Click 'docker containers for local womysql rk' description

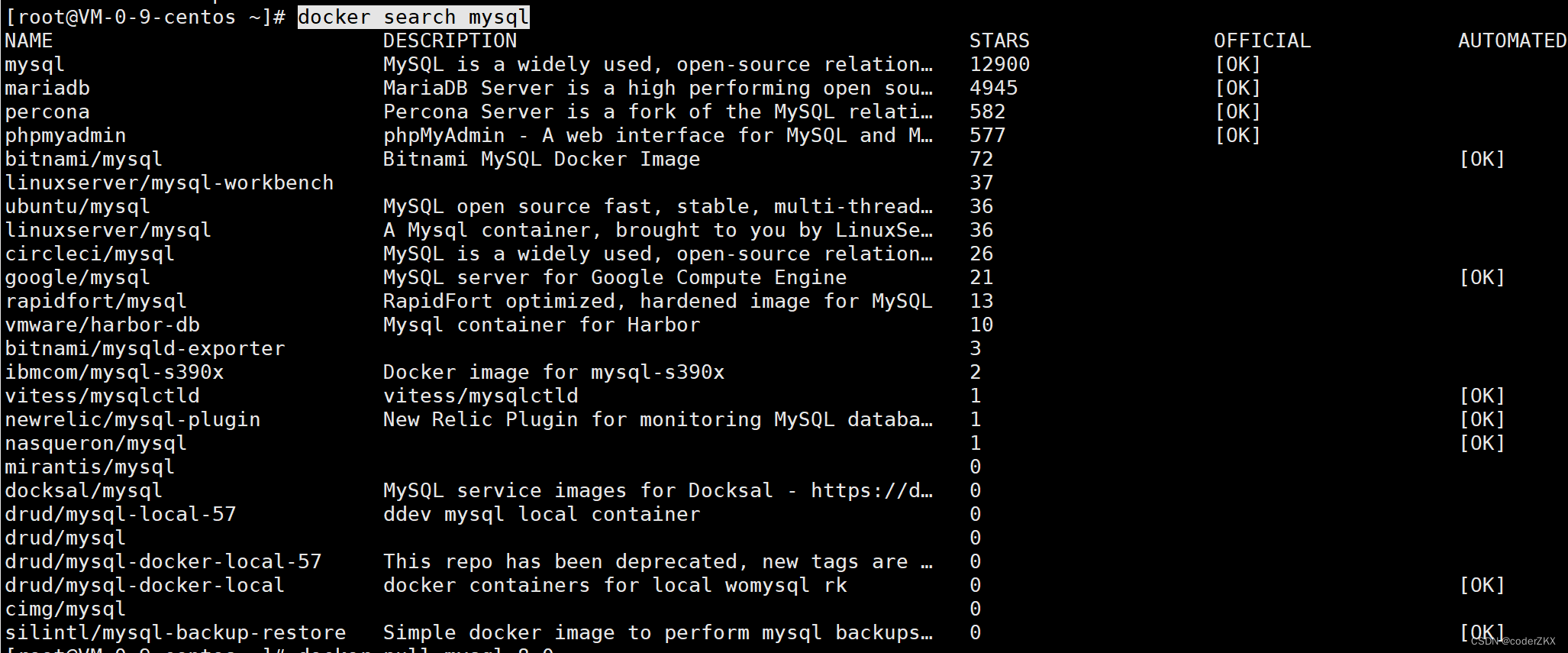[x=615, y=585]
